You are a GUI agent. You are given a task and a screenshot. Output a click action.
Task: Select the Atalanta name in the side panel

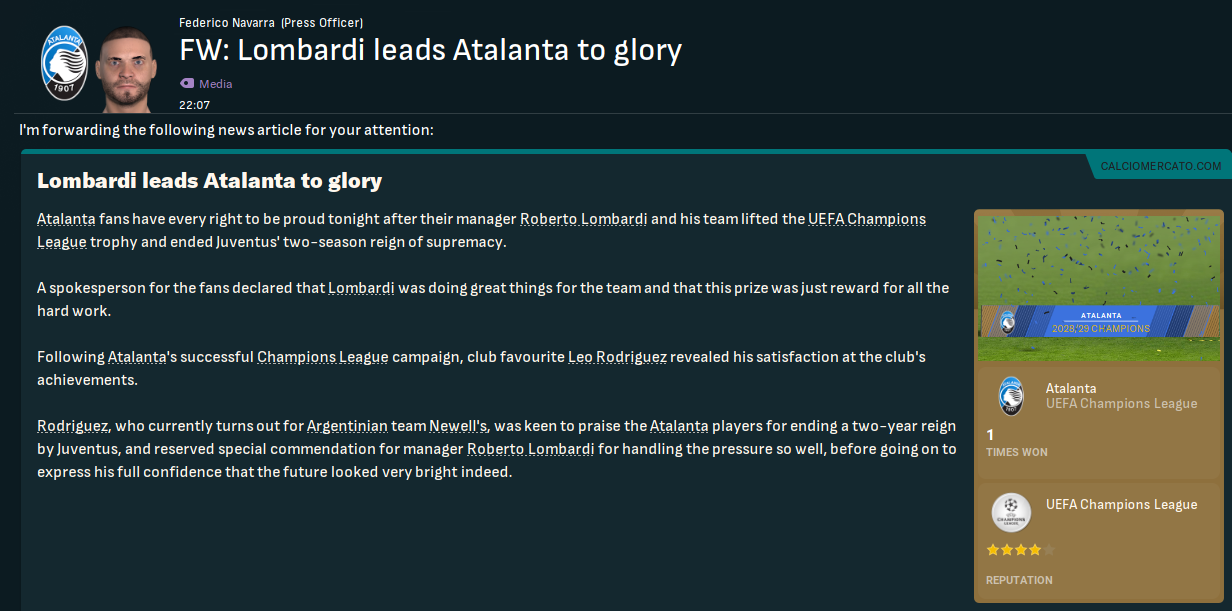coord(1071,388)
